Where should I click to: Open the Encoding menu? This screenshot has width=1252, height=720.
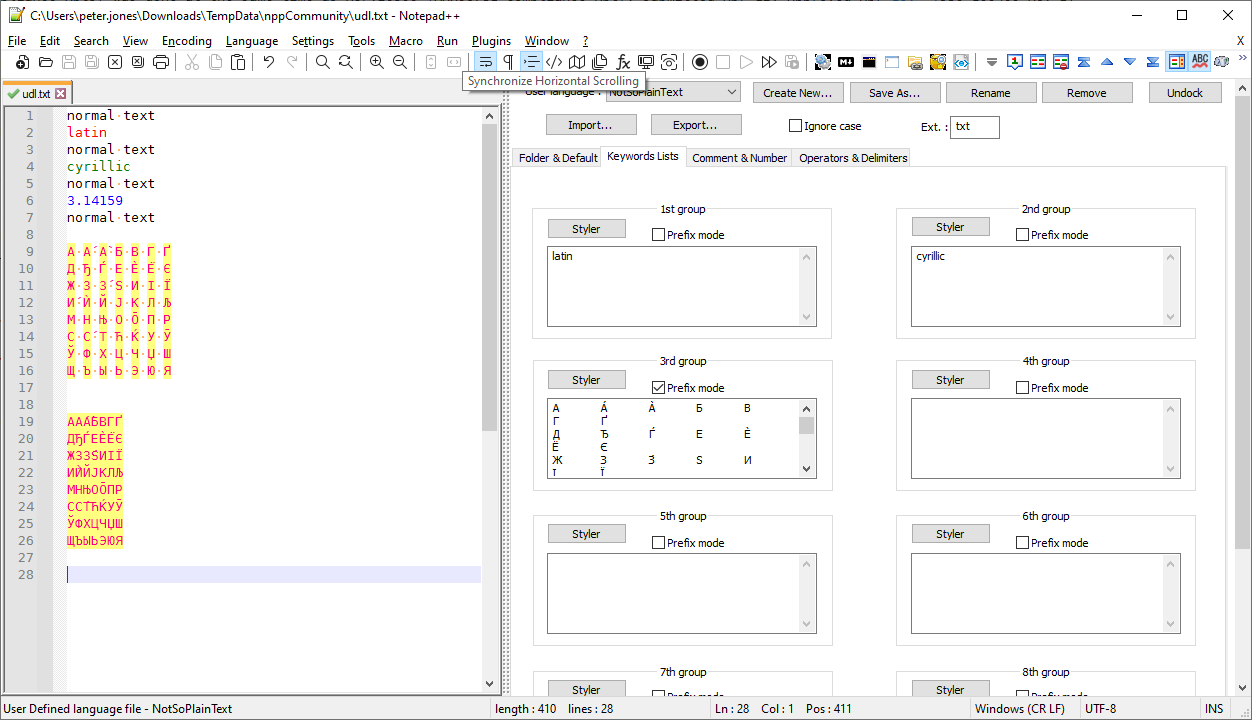click(187, 41)
